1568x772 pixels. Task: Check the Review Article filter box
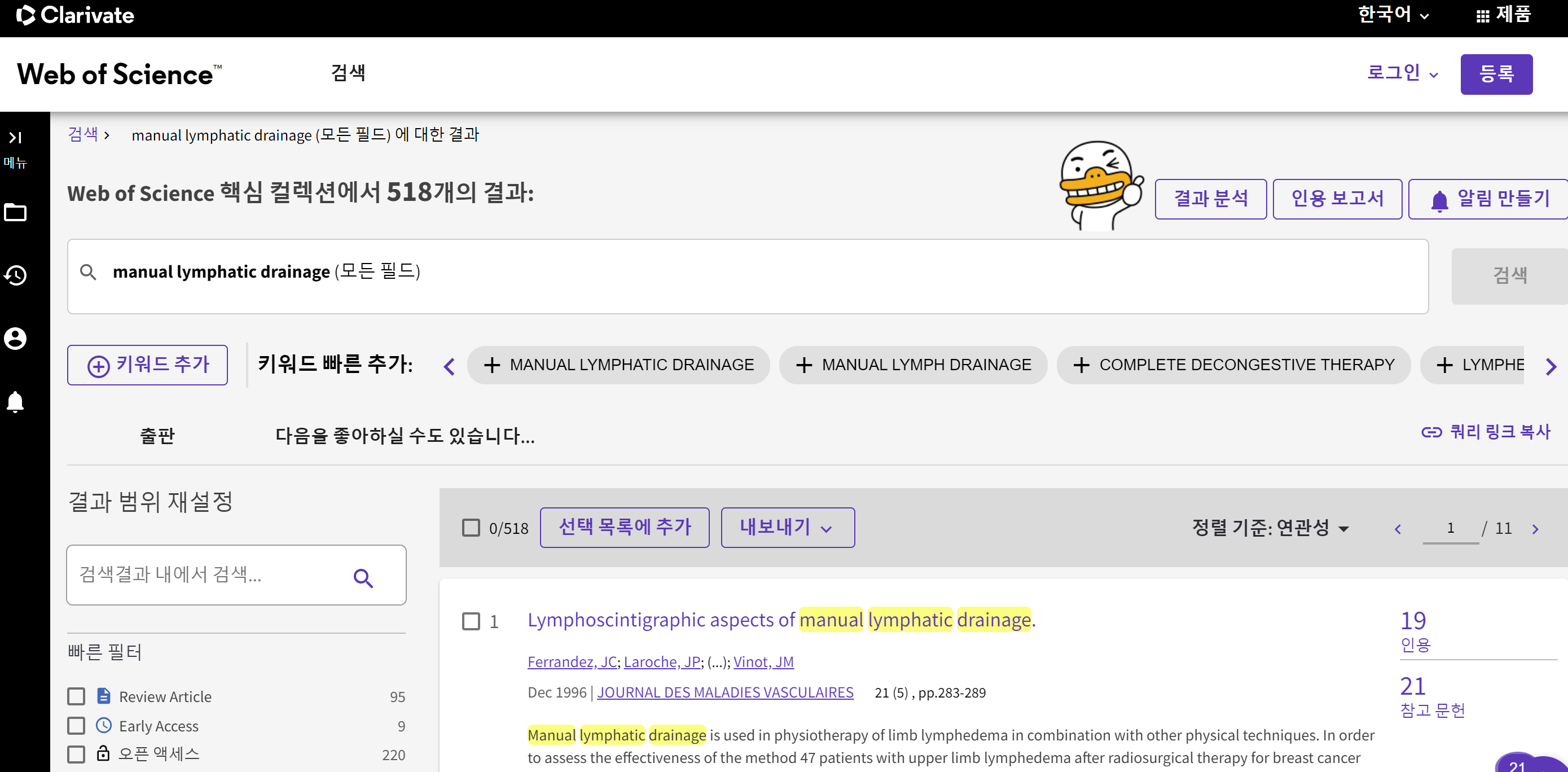pos(76,696)
